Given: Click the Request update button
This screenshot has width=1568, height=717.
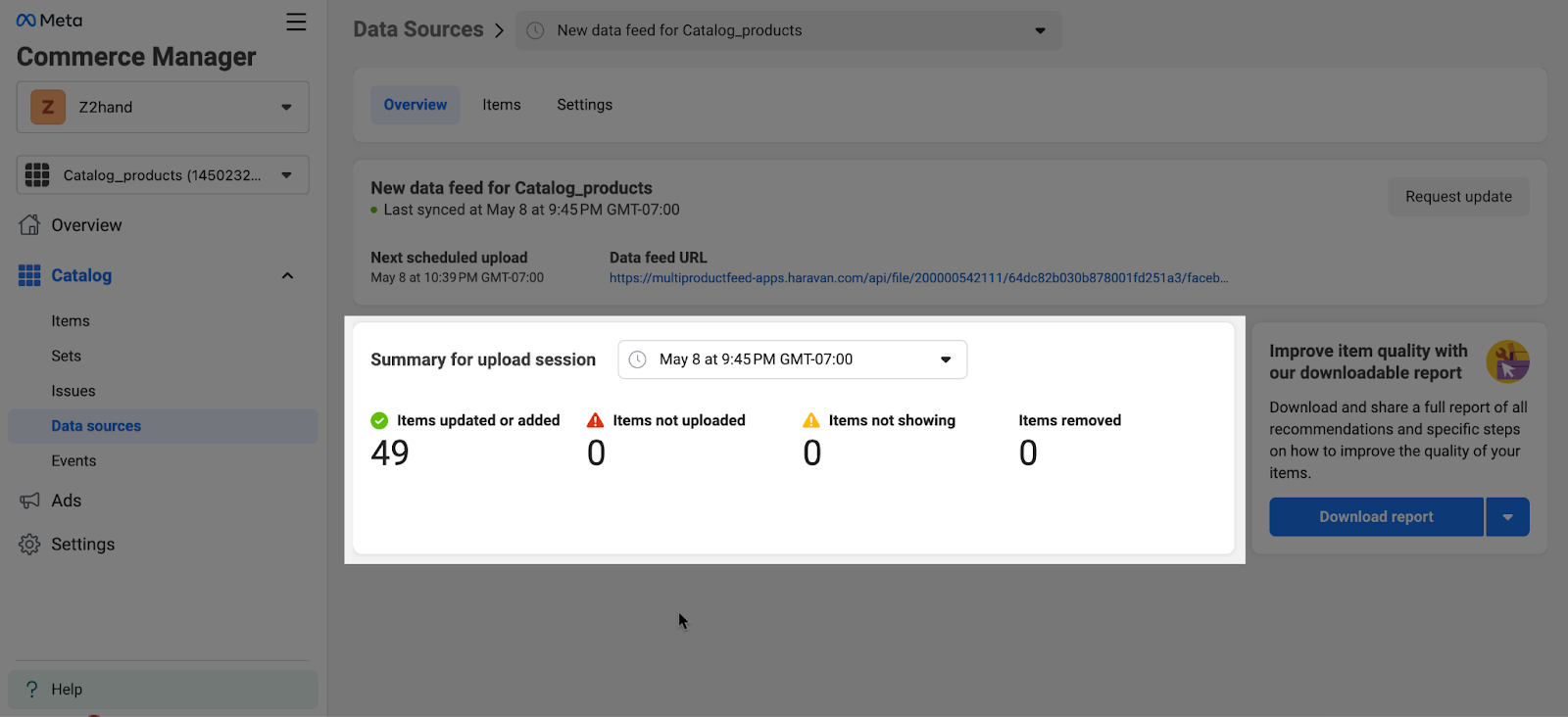Looking at the screenshot, I should pos(1458,197).
